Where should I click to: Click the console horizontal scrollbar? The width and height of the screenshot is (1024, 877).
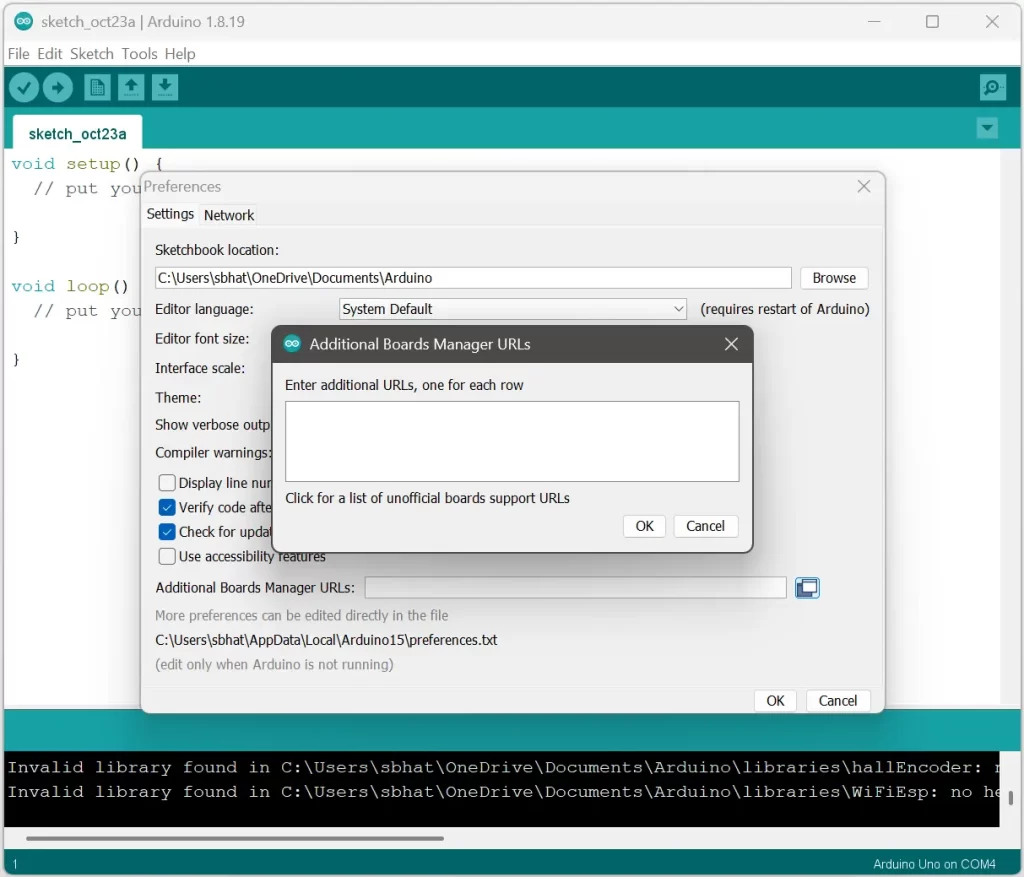click(235, 838)
